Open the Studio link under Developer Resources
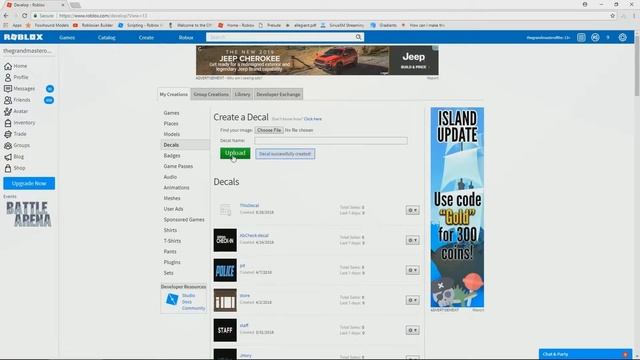The image size is (640, 360). 189,296
